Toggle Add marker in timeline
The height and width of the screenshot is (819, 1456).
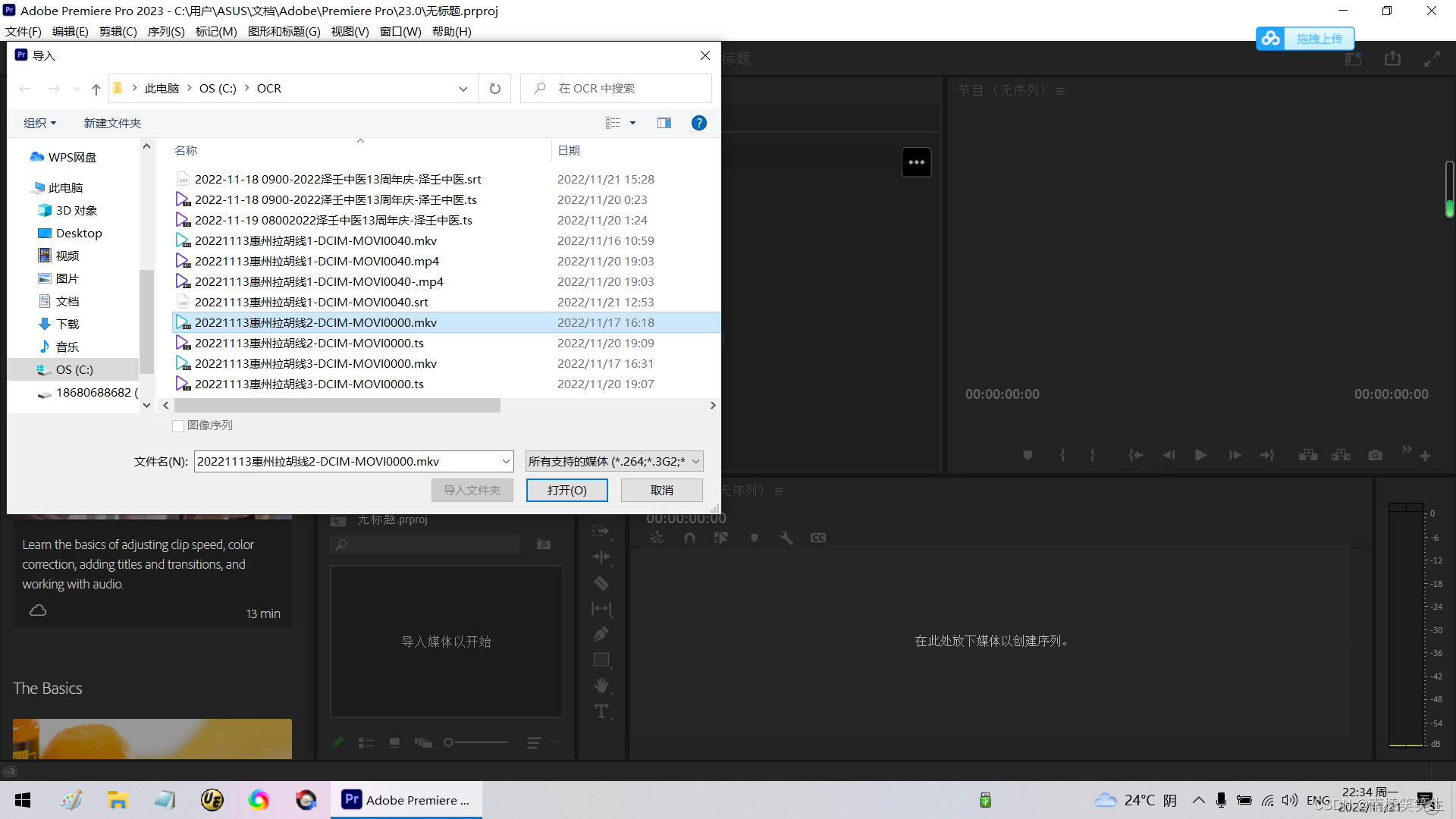(x=754, y=538)
